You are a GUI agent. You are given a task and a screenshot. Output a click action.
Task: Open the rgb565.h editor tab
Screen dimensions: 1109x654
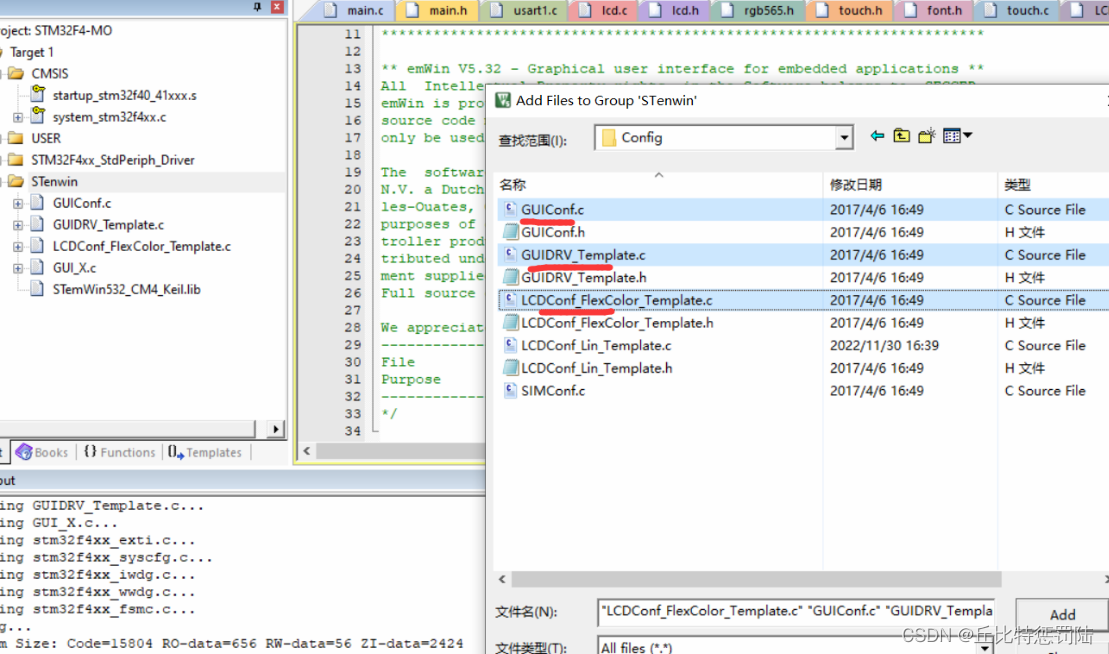click(758, 10)
